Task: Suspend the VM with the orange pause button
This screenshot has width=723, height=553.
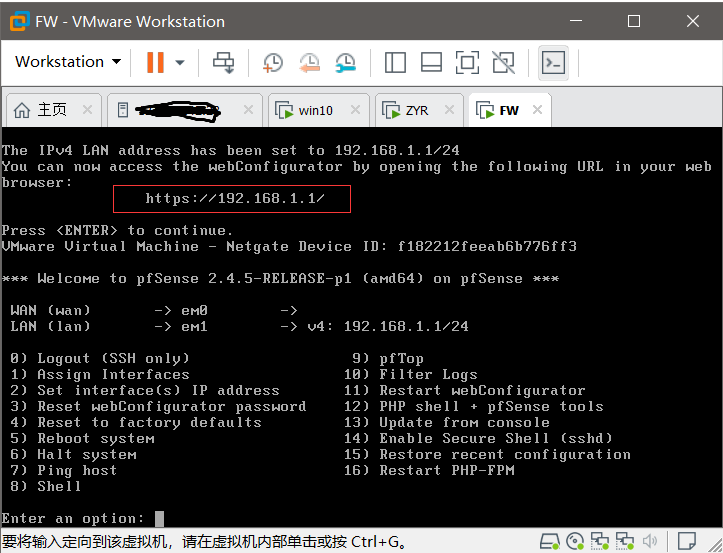Action: [155, 62]
